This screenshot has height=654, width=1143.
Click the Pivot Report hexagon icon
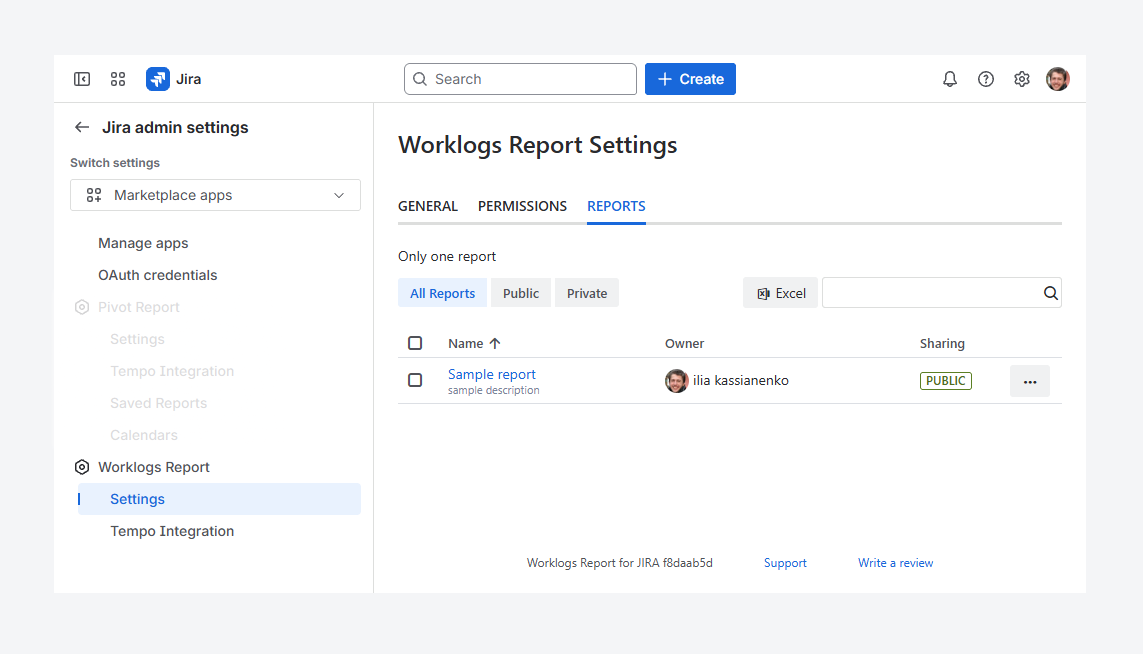[x=82, y=307]
